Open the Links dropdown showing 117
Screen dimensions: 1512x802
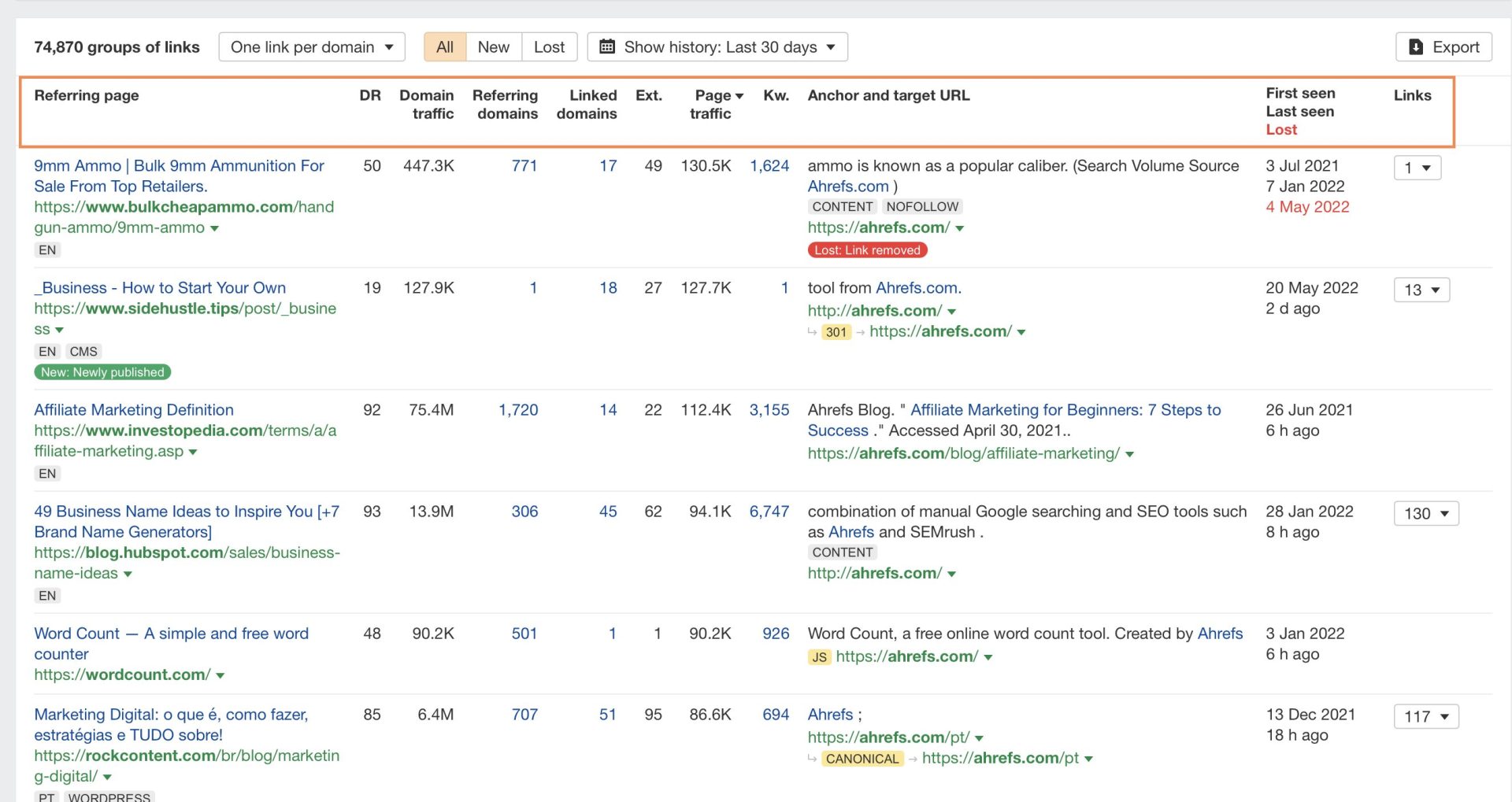[x=1426, y=716]
